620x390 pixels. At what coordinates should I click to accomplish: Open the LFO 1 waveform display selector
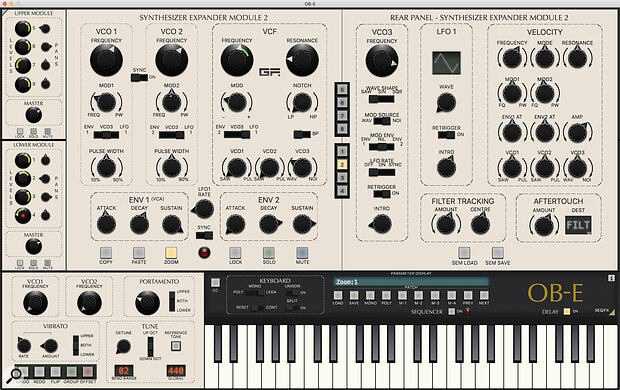(x=446, y=63)
